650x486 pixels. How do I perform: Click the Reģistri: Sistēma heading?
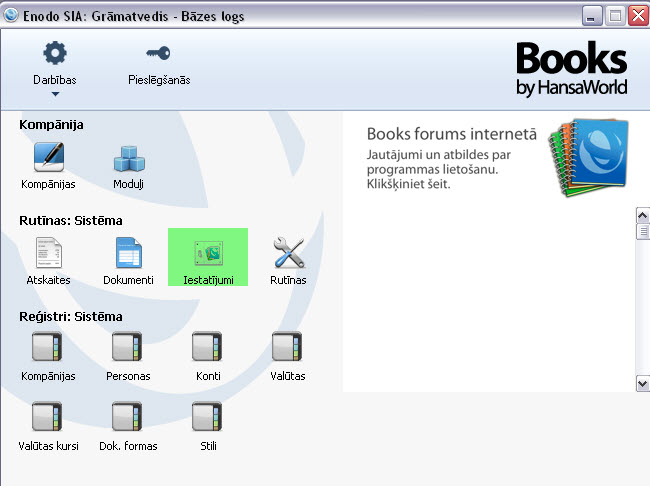(x=71, y=317)
